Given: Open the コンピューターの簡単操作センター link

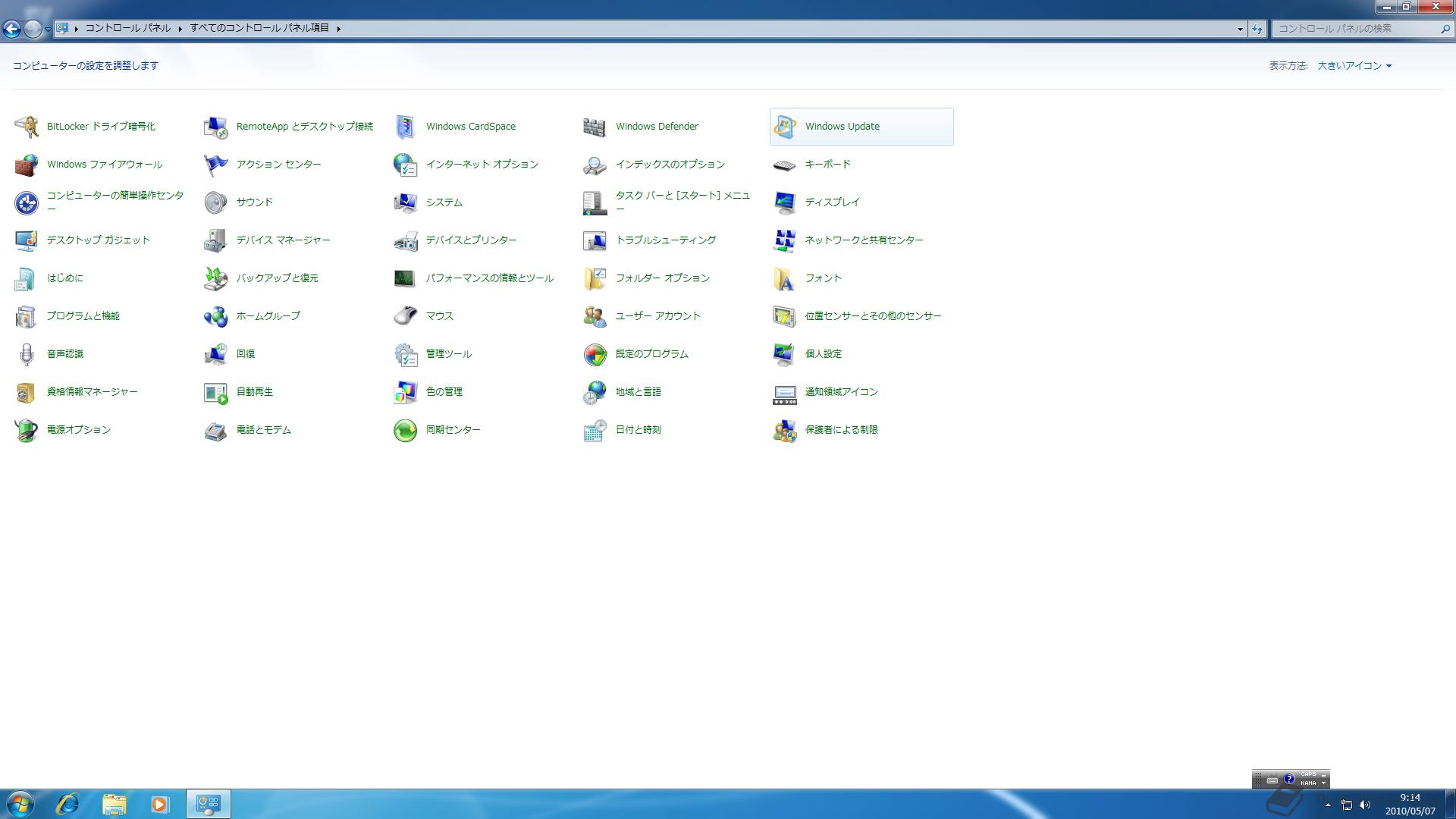Looking at the screenshot, I should pyautogui.click(x=115, y=202).
